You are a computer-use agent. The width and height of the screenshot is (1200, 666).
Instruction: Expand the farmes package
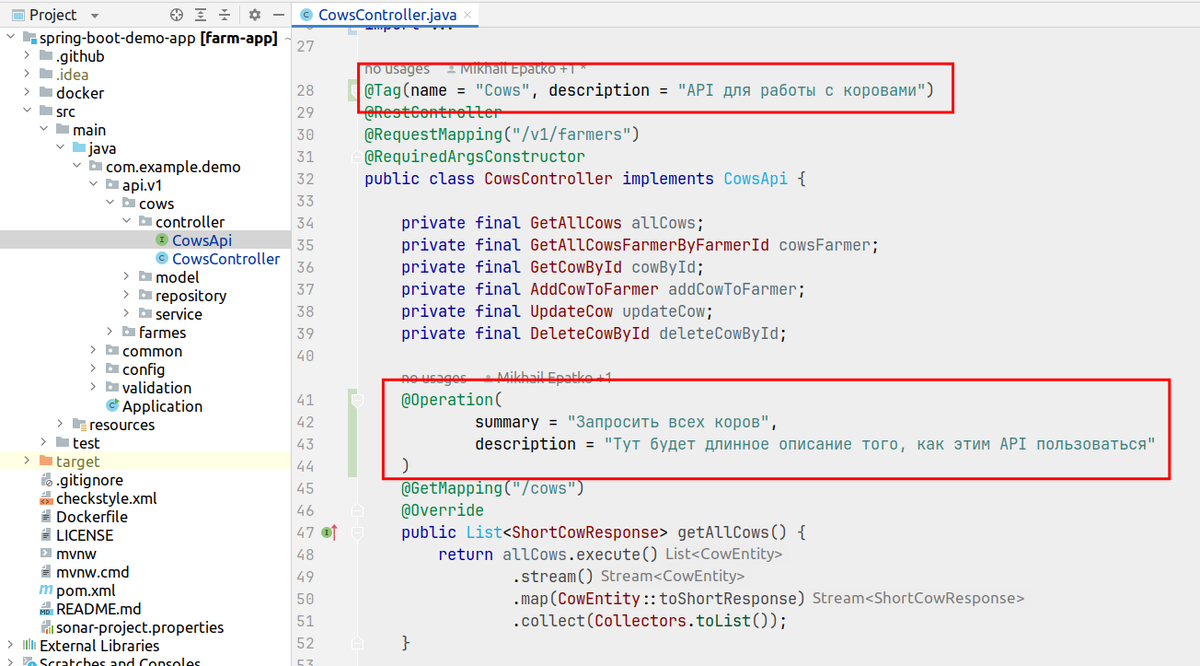tap(111, 333)
